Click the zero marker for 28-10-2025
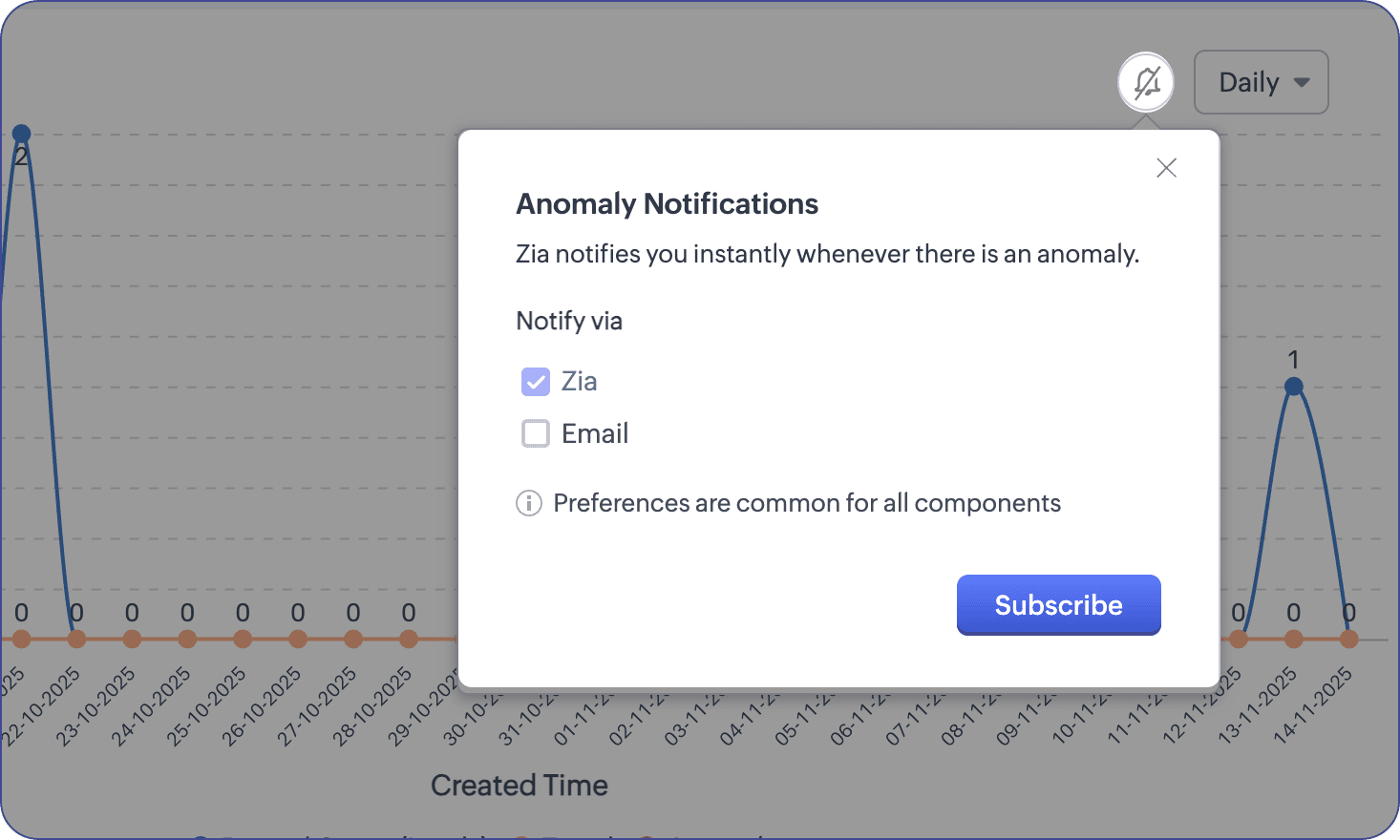This screenshot has width=1400, height=840. 409,639
